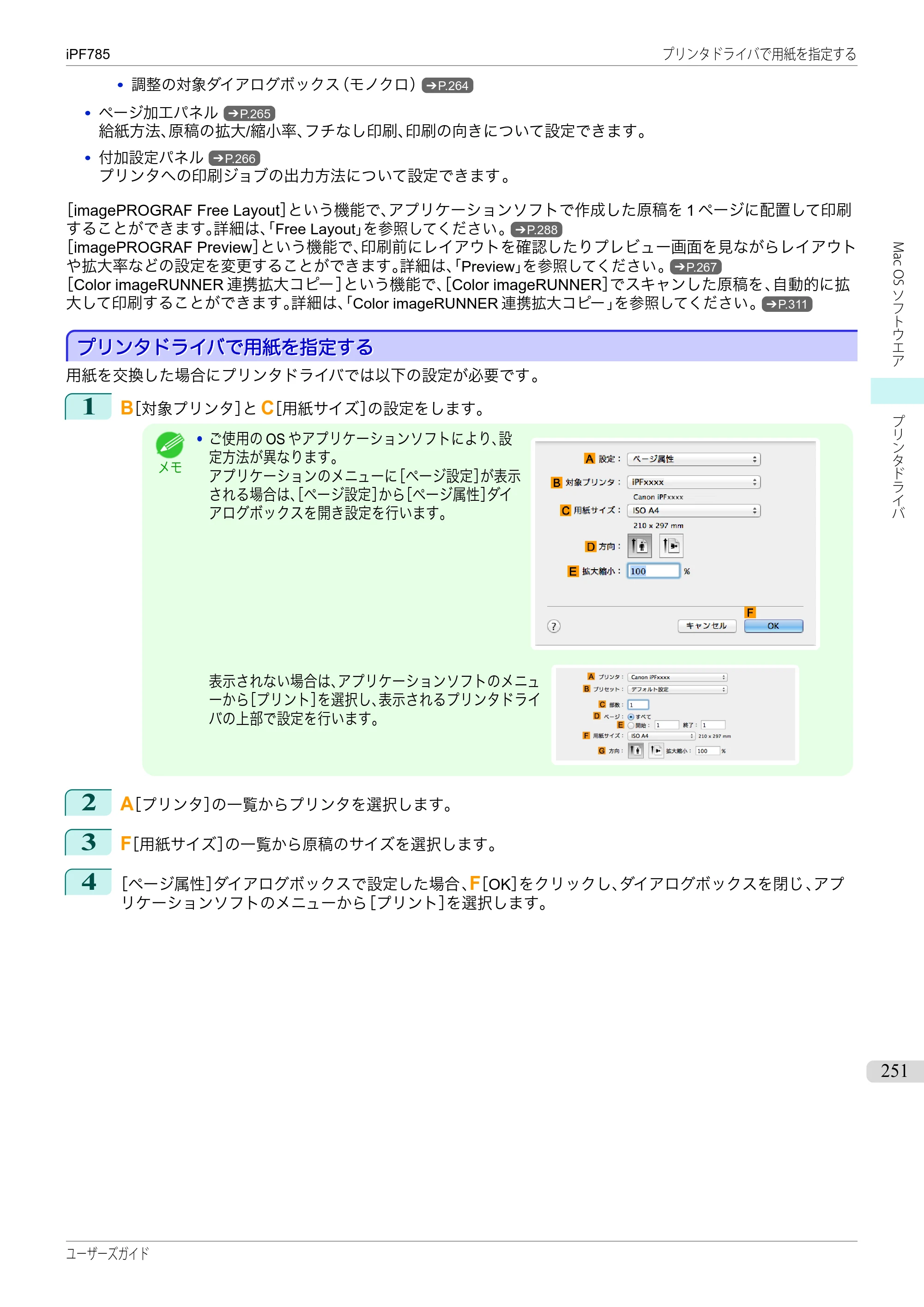
Task: Click the 終了 end page input field
Action: [x=713, y=725]
